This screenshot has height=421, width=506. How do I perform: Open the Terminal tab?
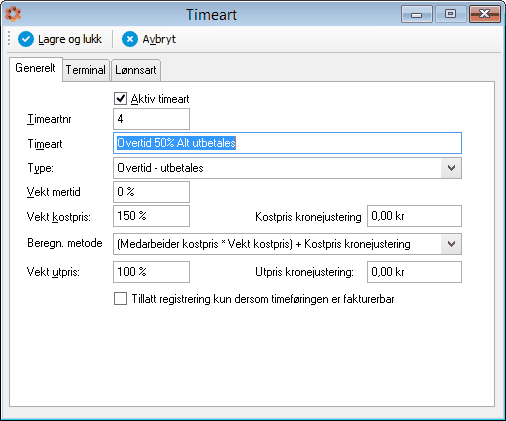pos(86,70)
